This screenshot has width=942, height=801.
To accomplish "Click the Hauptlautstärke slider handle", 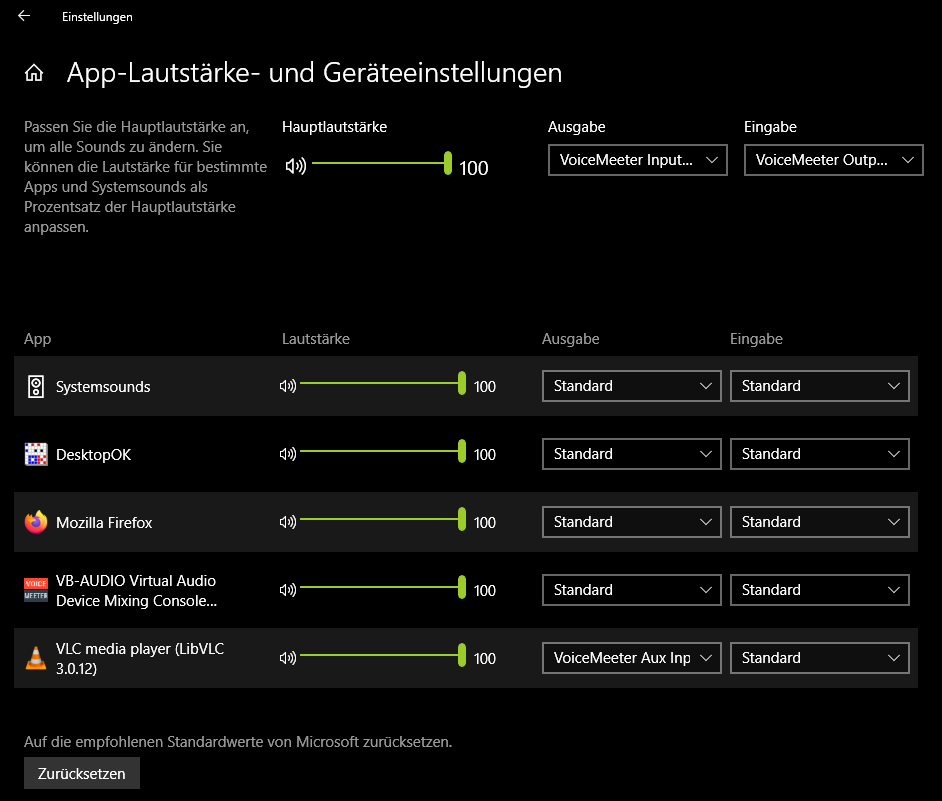I will [x=448, y=163].
